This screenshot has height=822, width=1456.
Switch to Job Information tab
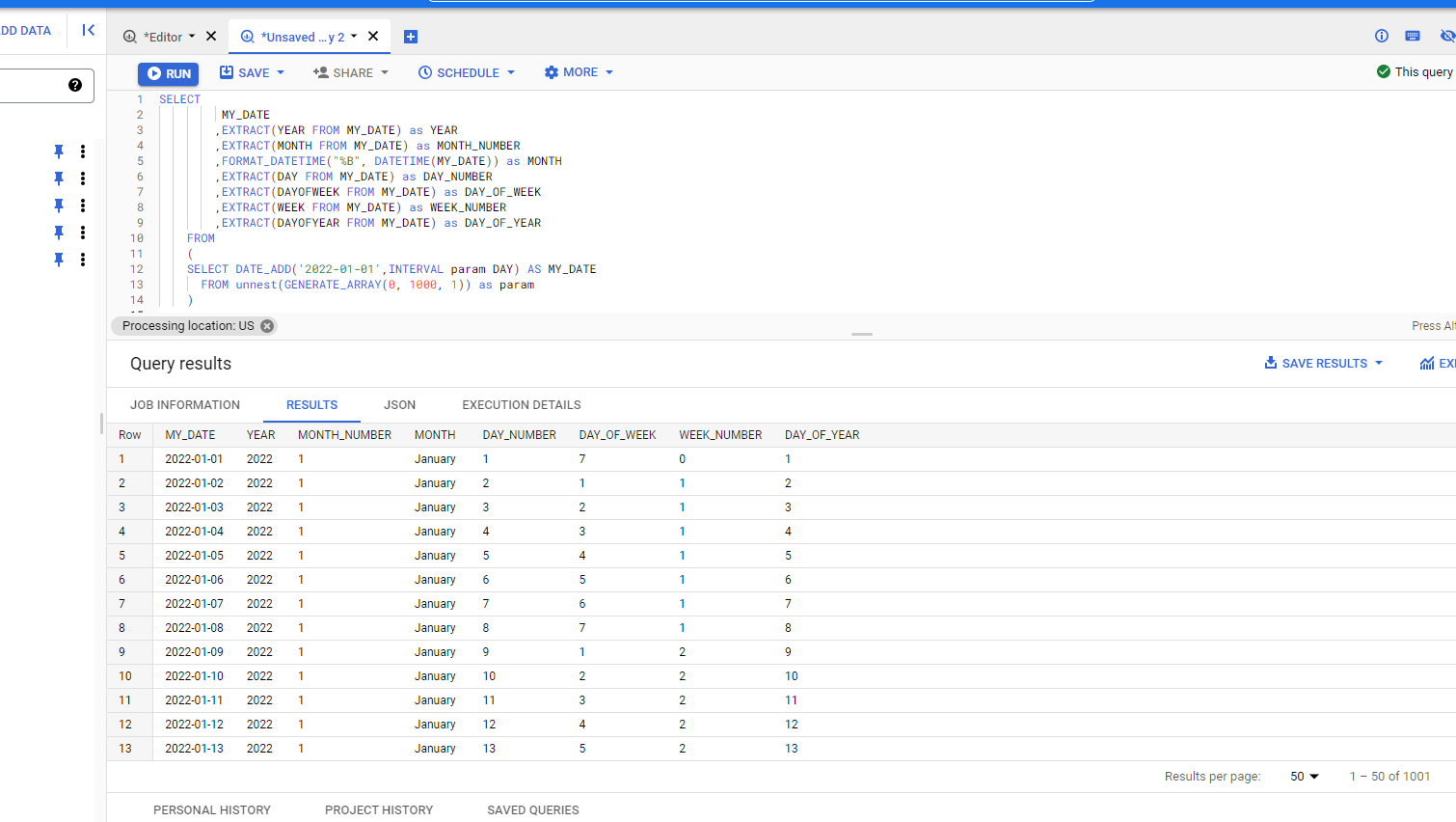[x=185, y=405]
